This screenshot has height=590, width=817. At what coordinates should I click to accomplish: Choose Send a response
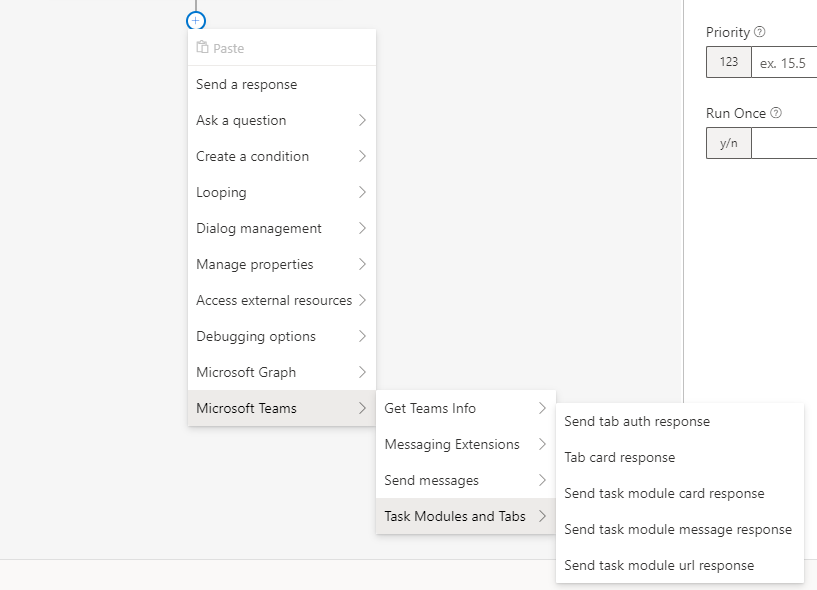click(x=282, y=84)
